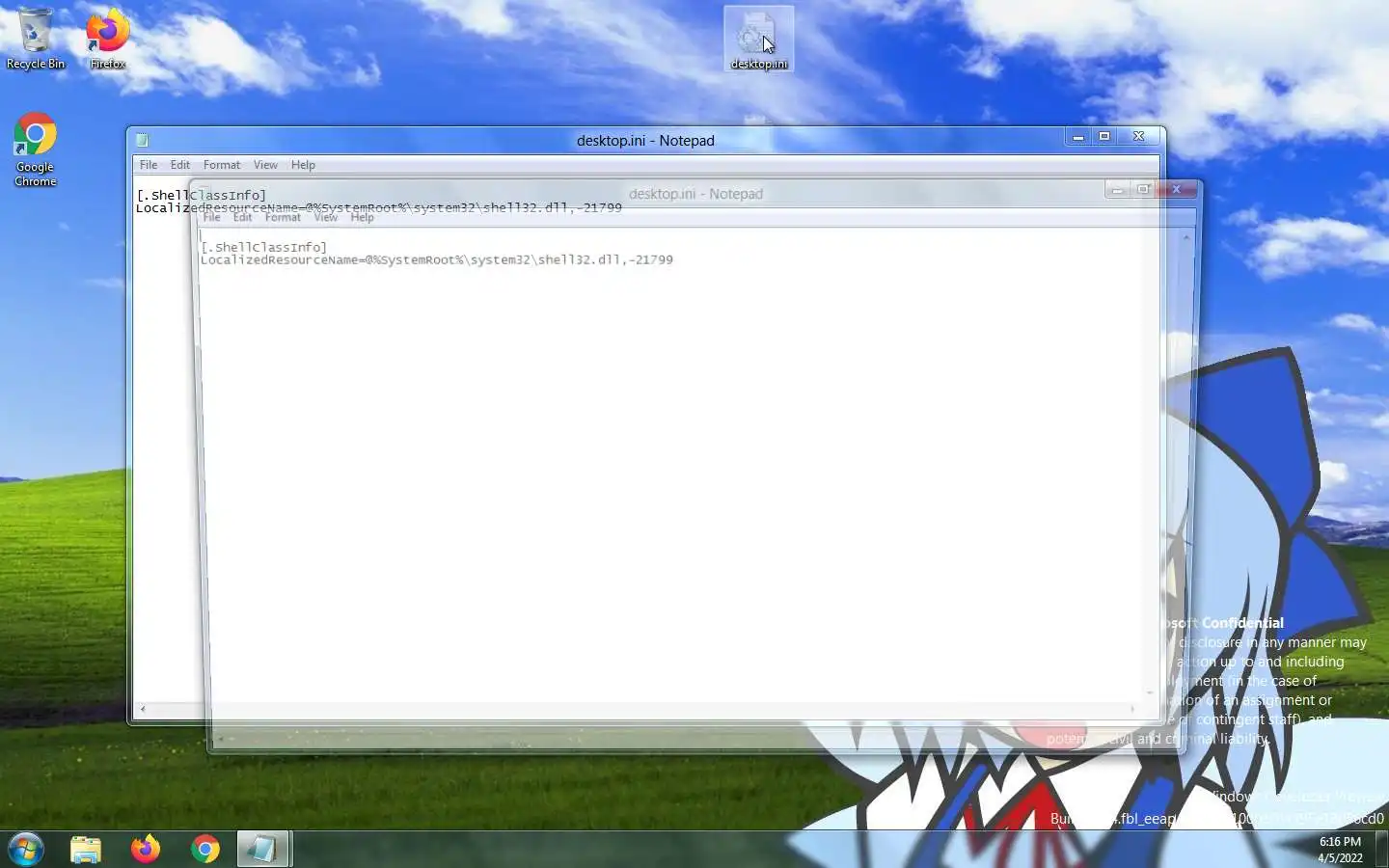Open Format menu in the solid Notepad window
This screenshot has width=1389, height=868.
click(x=222, y=165)
